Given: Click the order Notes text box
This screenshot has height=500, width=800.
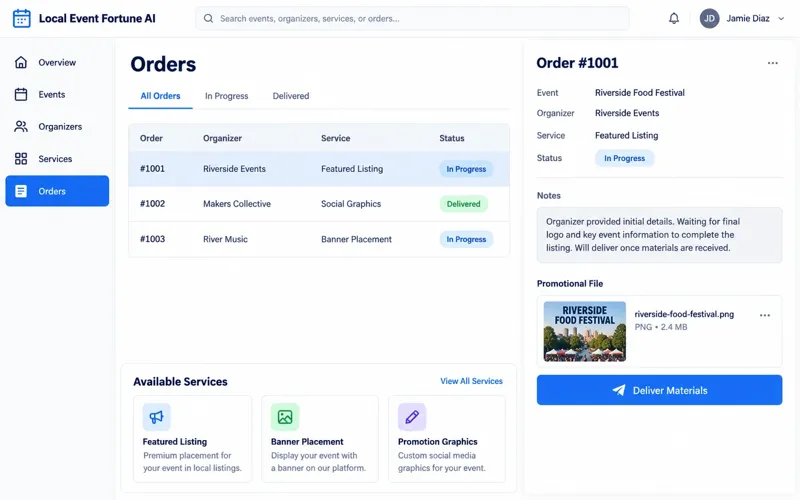Looking at the screenshot, I should (x=659, y=235).
